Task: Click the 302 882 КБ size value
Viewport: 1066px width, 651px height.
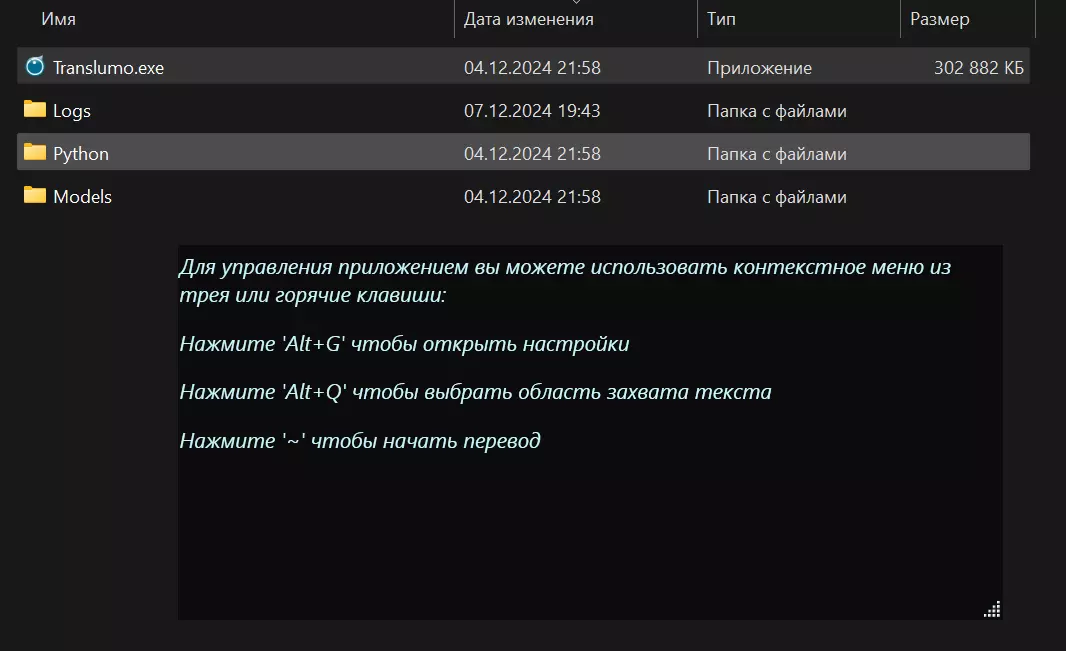Action: click(x=978, y=68)
